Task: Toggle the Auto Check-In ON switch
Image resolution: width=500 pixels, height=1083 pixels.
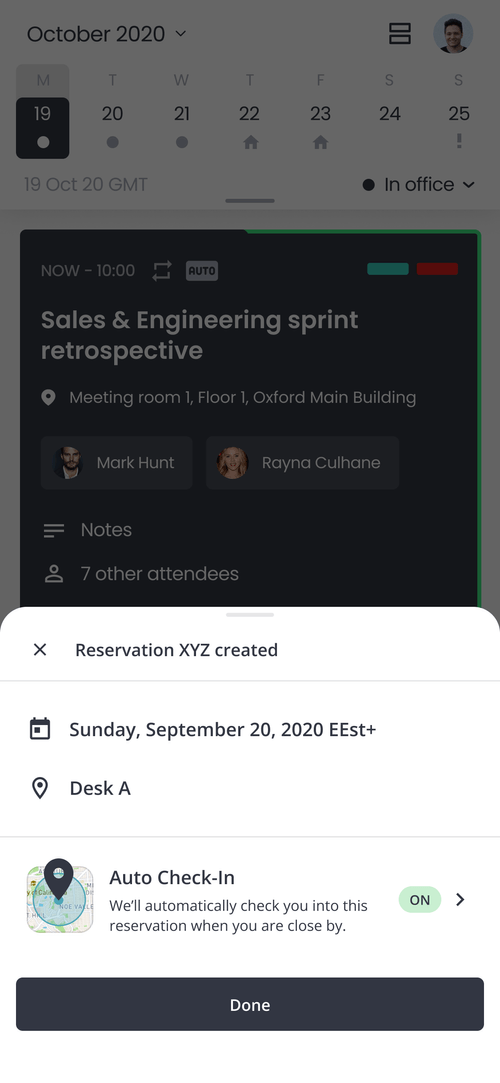Action: click(x=420, y=899)
